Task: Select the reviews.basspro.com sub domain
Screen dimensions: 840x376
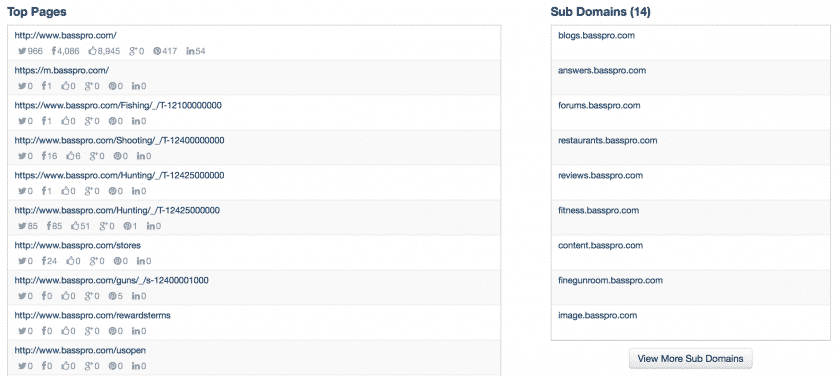Action: pyautogui.click(x=601, y=175)
